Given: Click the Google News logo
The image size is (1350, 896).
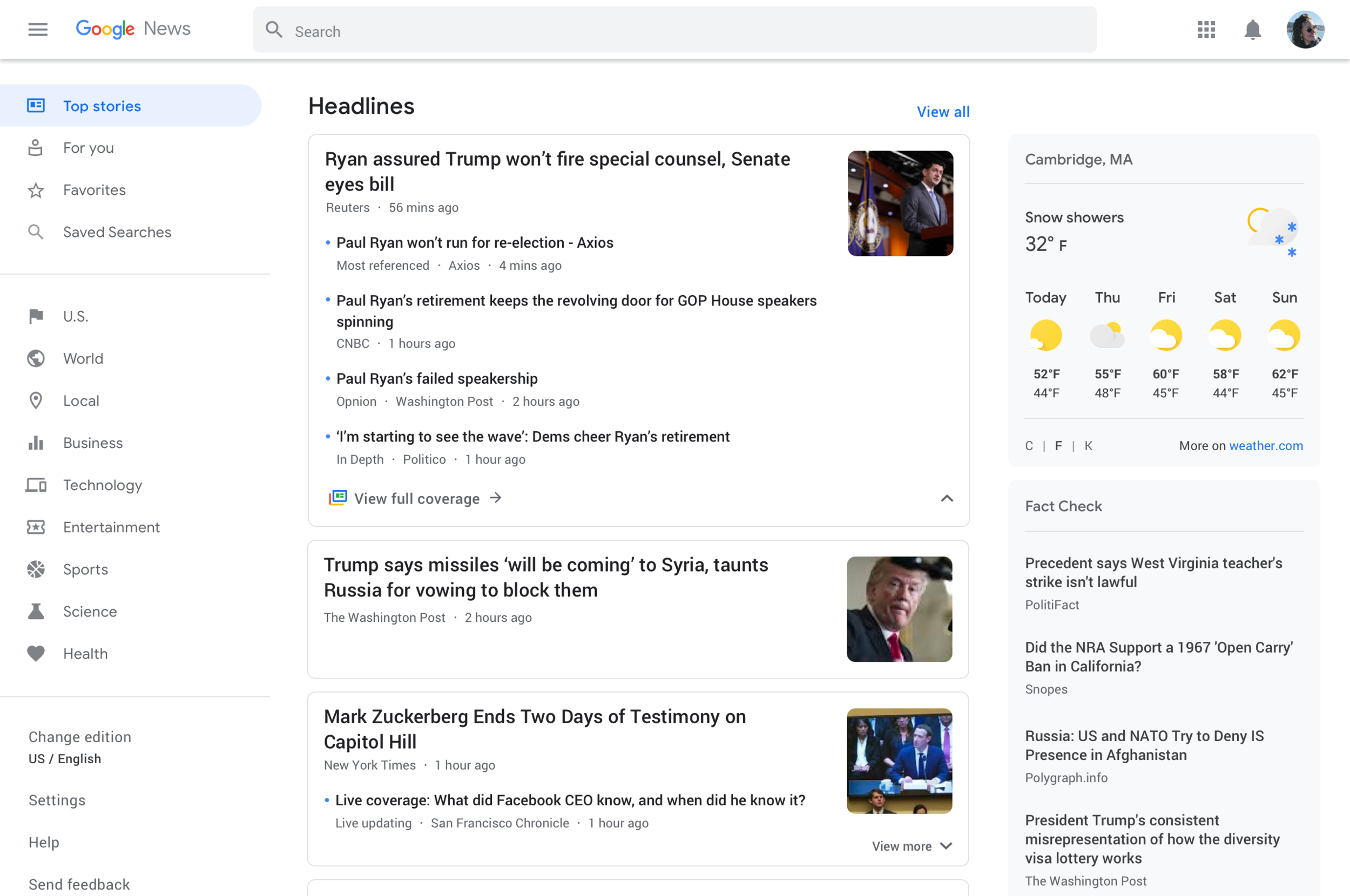Looking at the screenshot, I should click(x=133, y=29).
